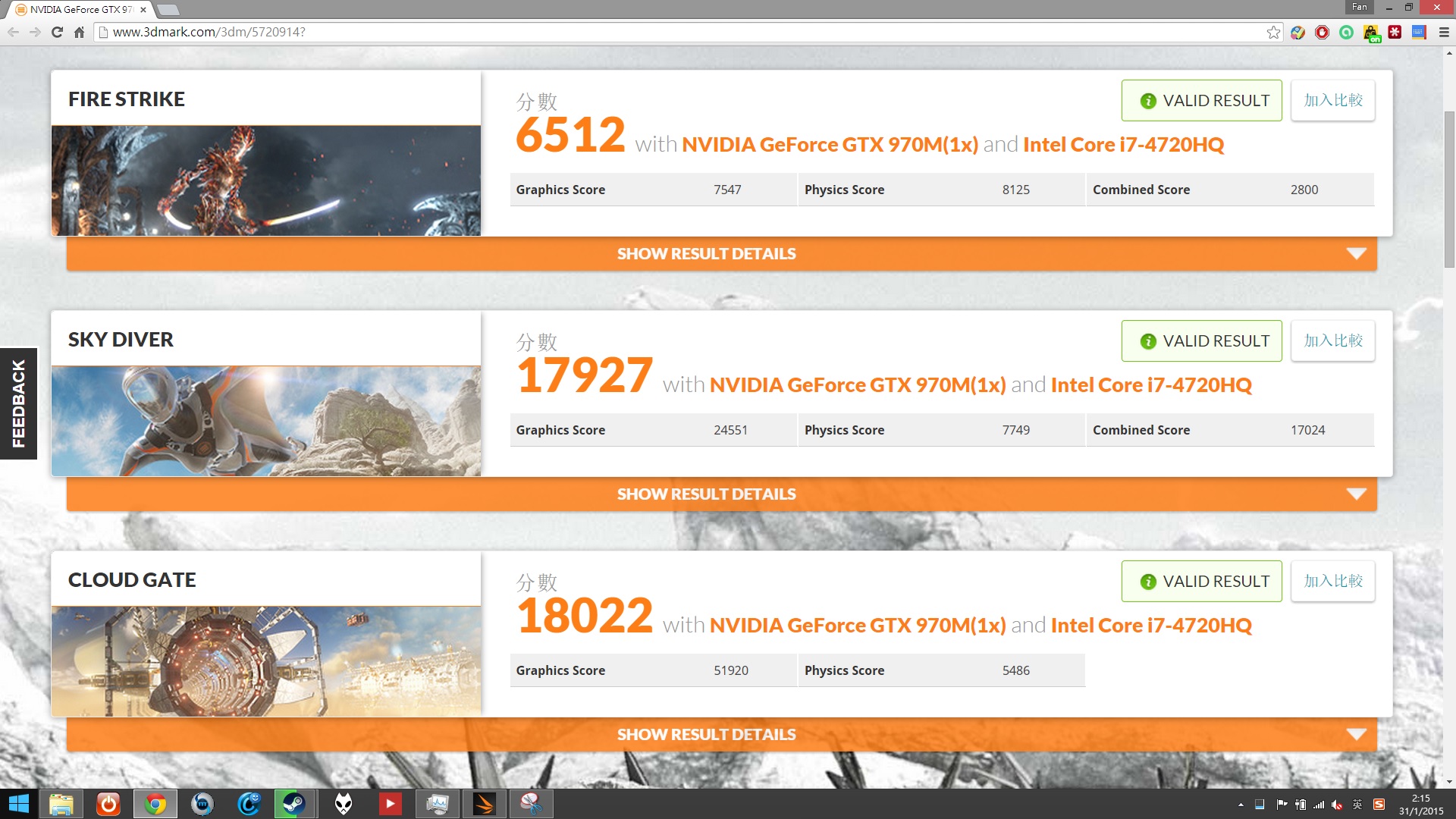
Task: Open the red play button app in taskbar
Action: [x=391, y=804]
